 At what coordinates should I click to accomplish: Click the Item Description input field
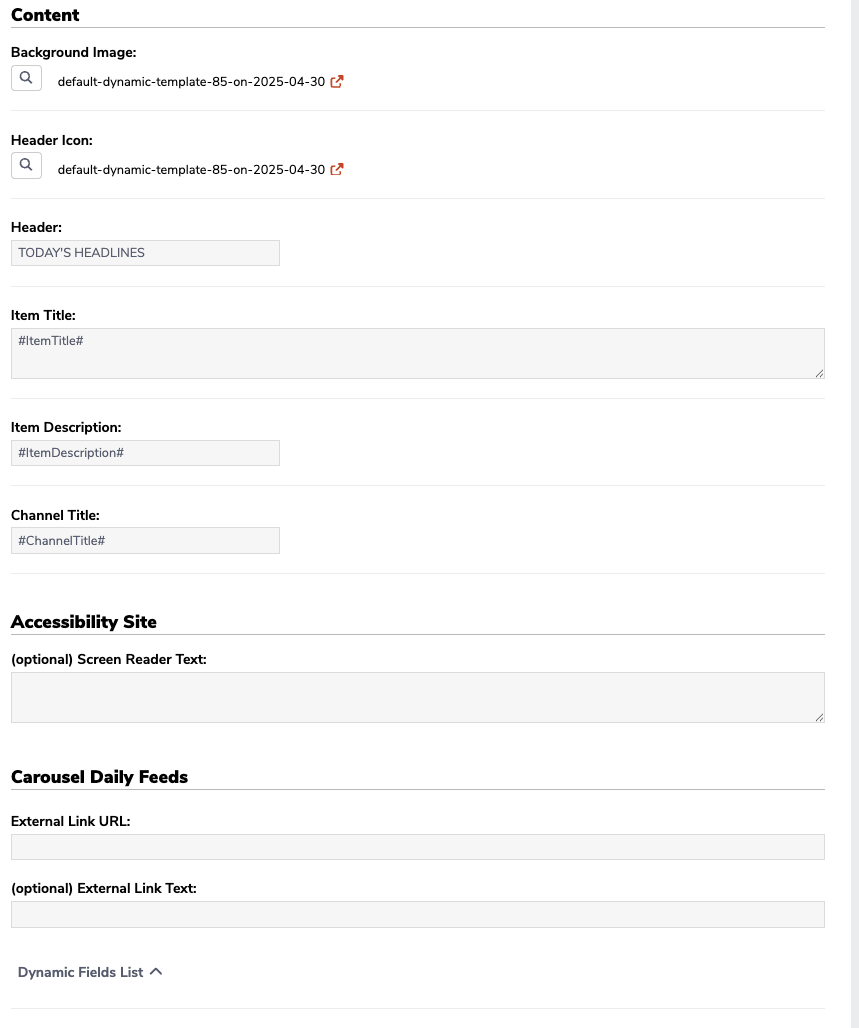click(146, 453)
